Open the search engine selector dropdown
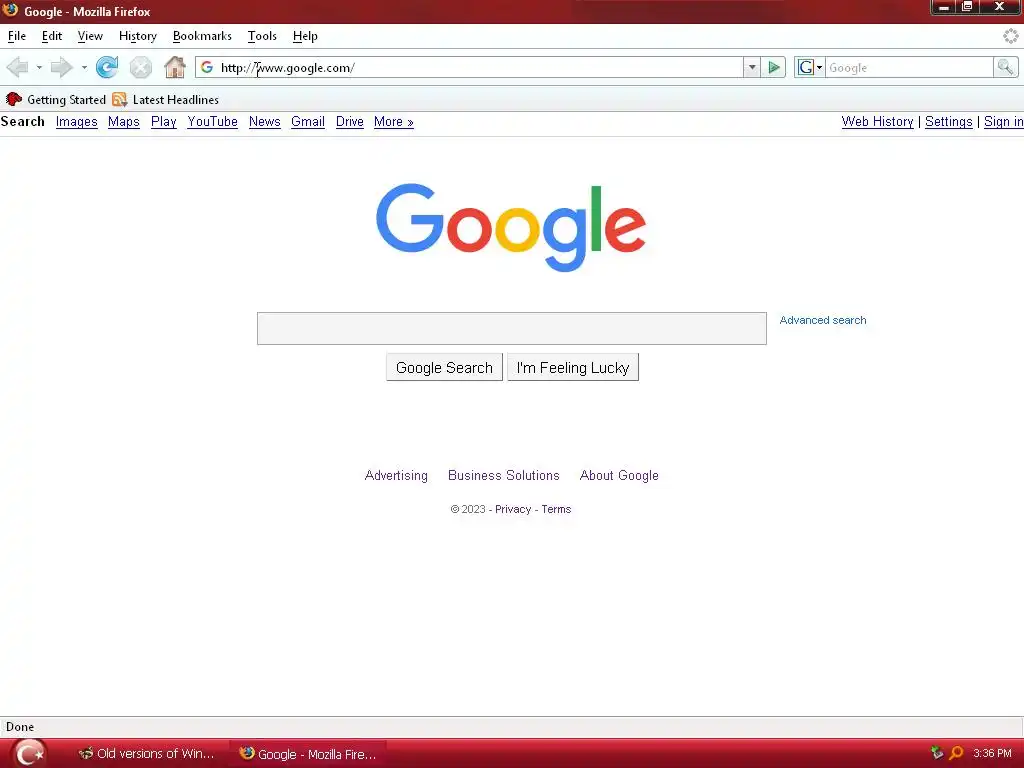The width and height of the screenshot is (1024, 768). [x=810, y=67]
